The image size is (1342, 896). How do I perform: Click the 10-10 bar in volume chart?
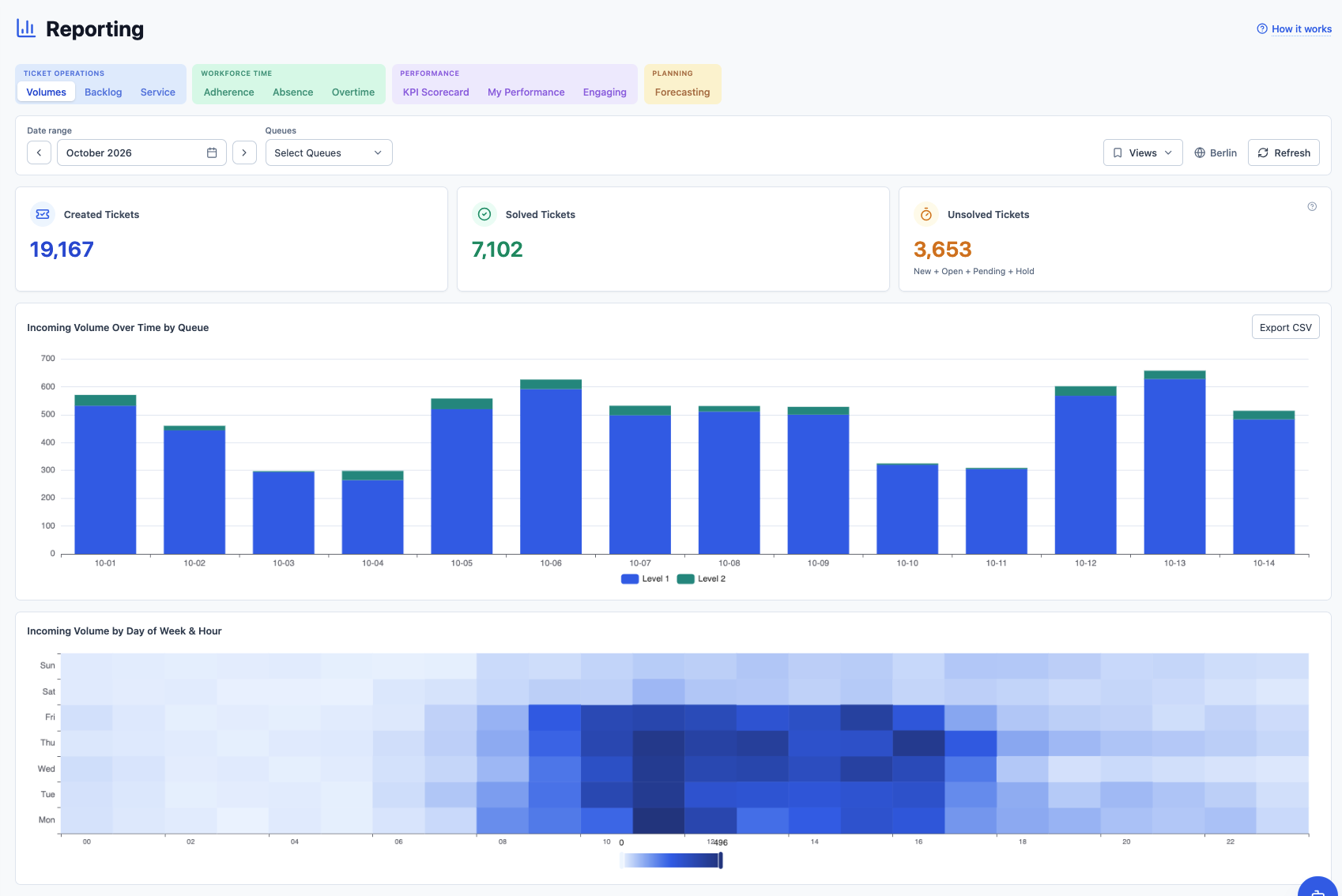(907, 508)
